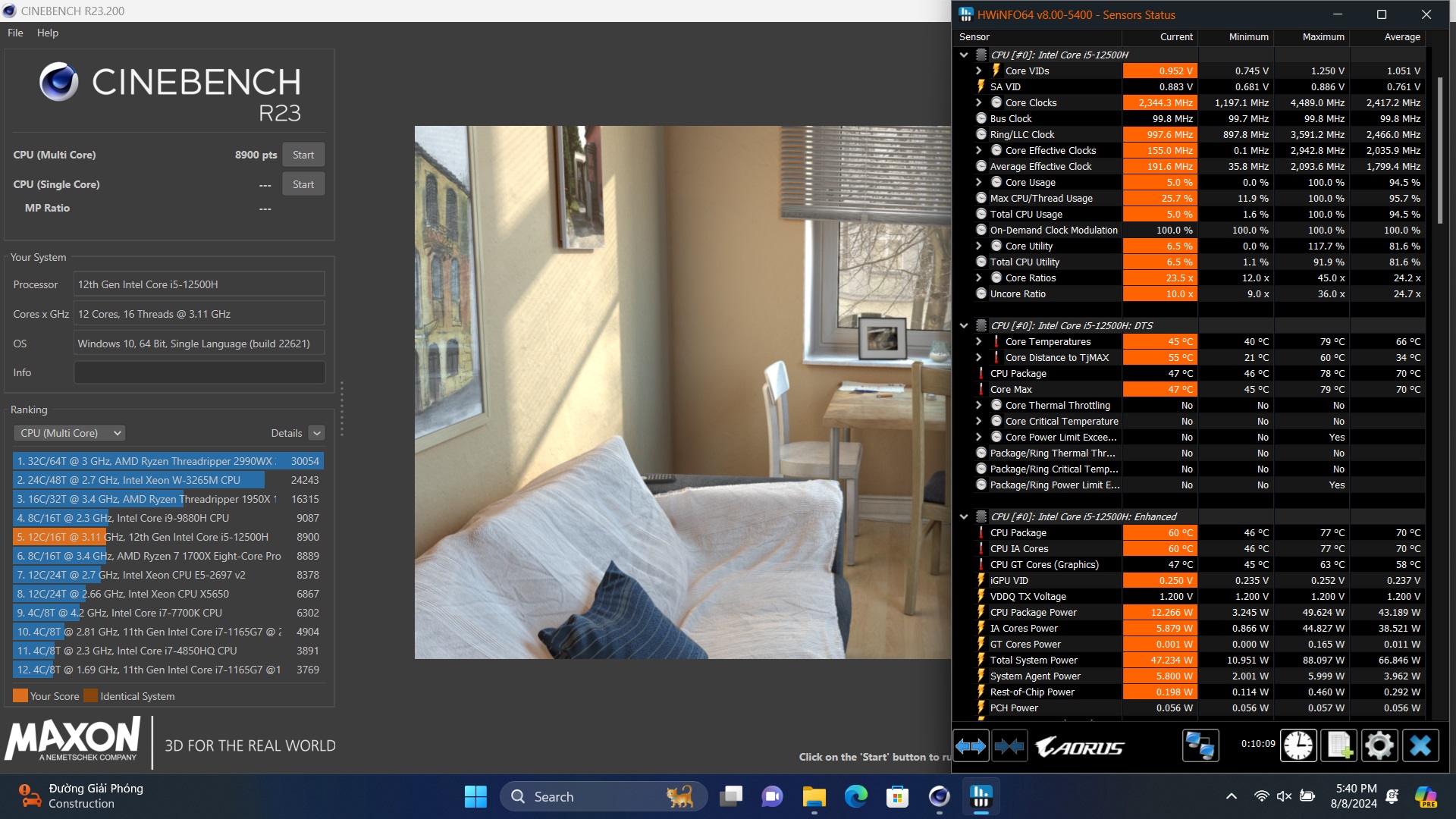Viewport: 1456px width, 819px height.
Task: Open the Windows Start menu
Action: 475,796
